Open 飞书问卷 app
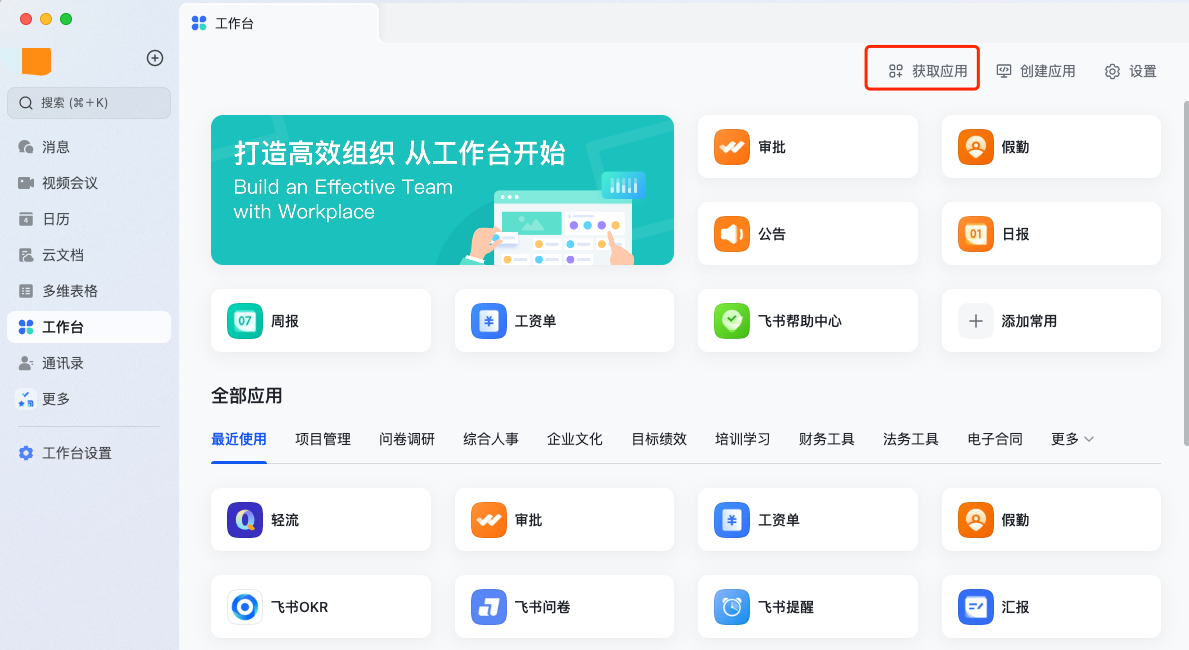The image size is (1189, 650). click(x=564, y=607)
